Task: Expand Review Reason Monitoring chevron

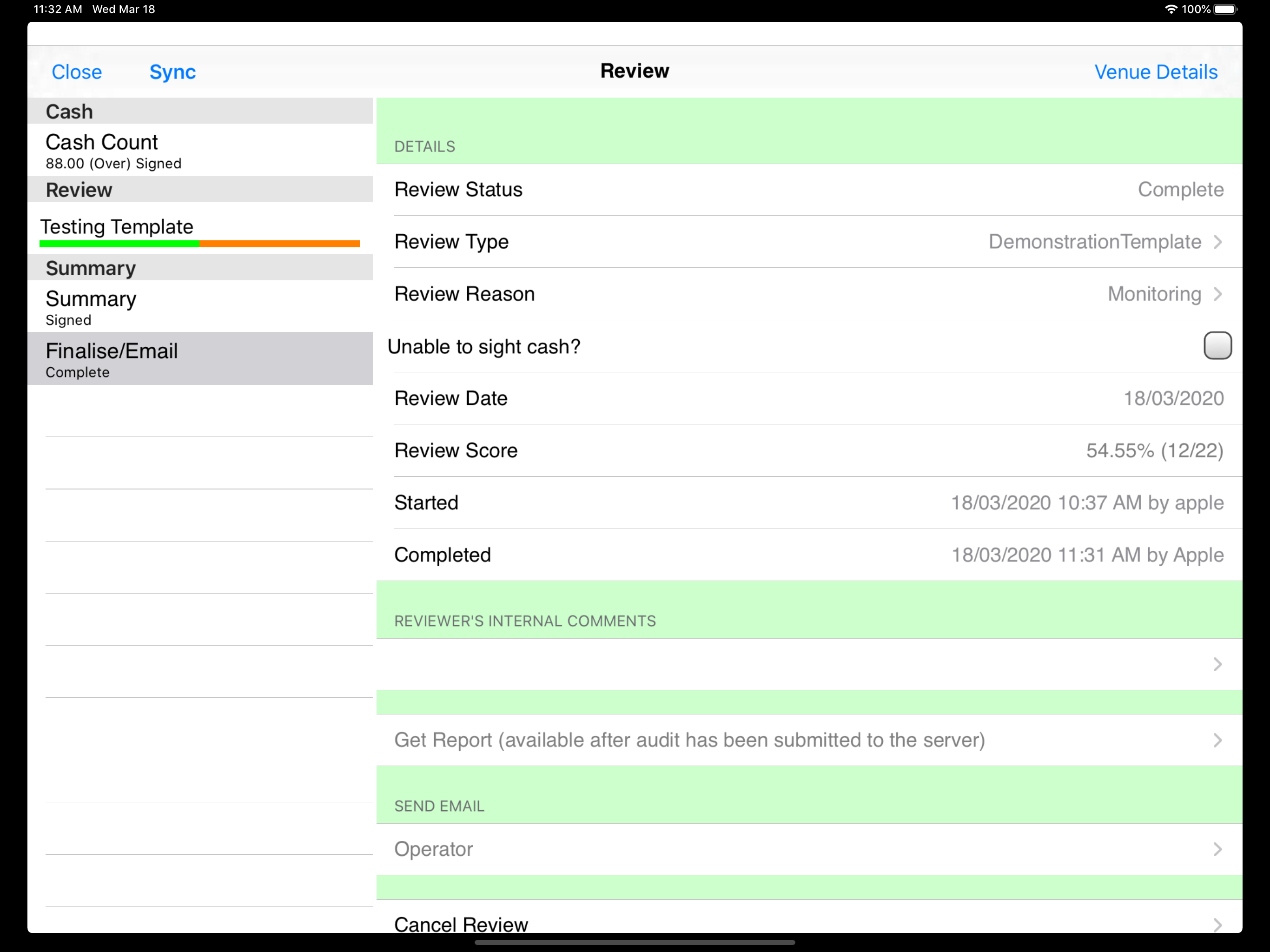Action: 1218,294
